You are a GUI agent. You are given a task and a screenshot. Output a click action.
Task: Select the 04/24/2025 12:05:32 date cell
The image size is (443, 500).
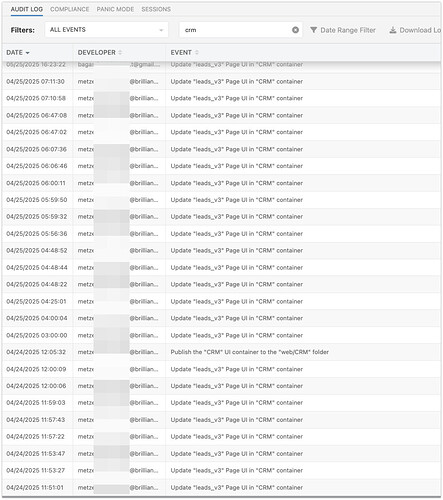coord(36,352)
